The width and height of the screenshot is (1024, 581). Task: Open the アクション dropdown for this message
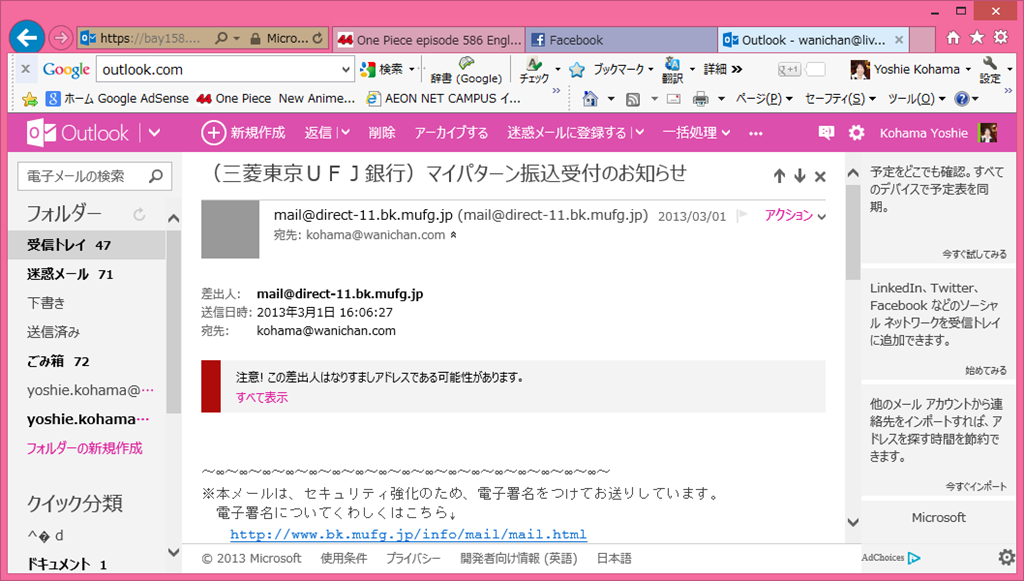click(795, 215)
